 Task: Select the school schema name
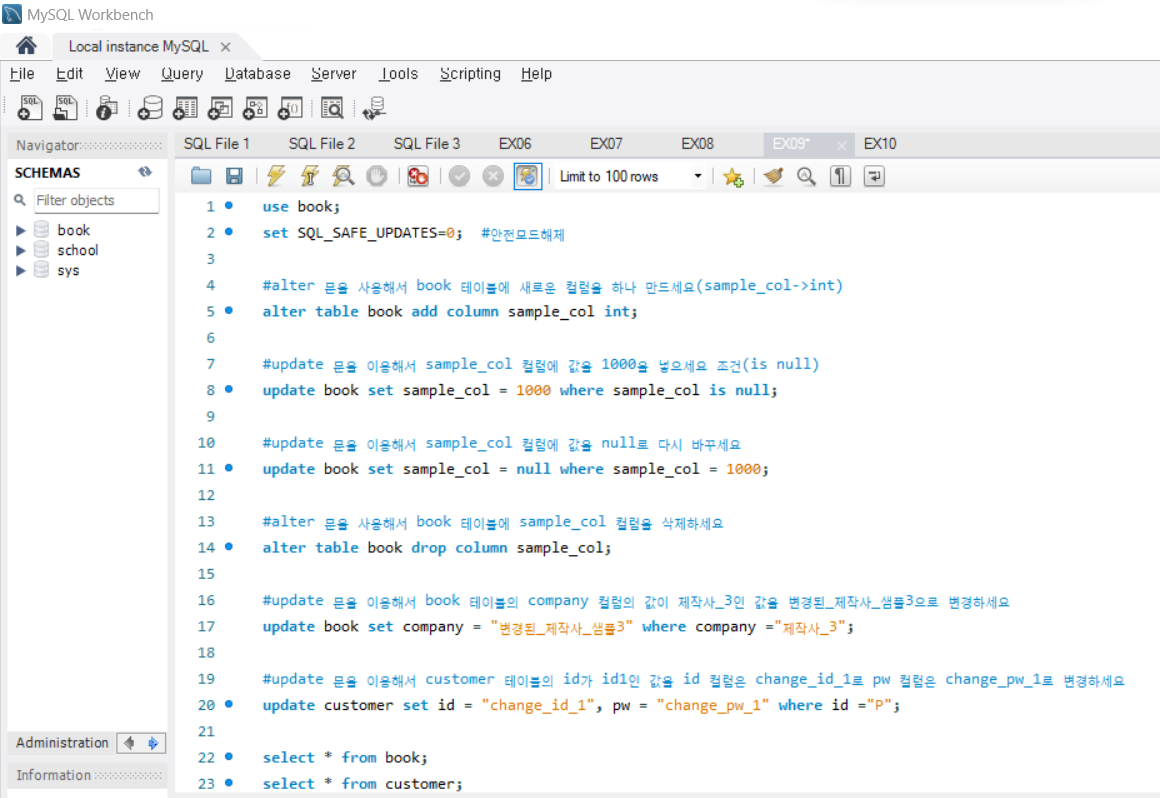pos(78,250)
